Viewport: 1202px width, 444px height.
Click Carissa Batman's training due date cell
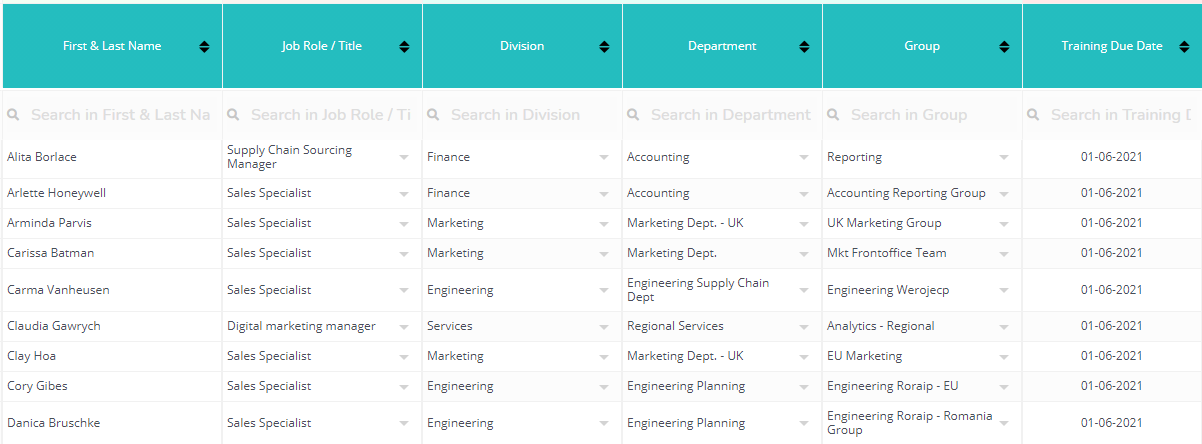click(1112, 253)
